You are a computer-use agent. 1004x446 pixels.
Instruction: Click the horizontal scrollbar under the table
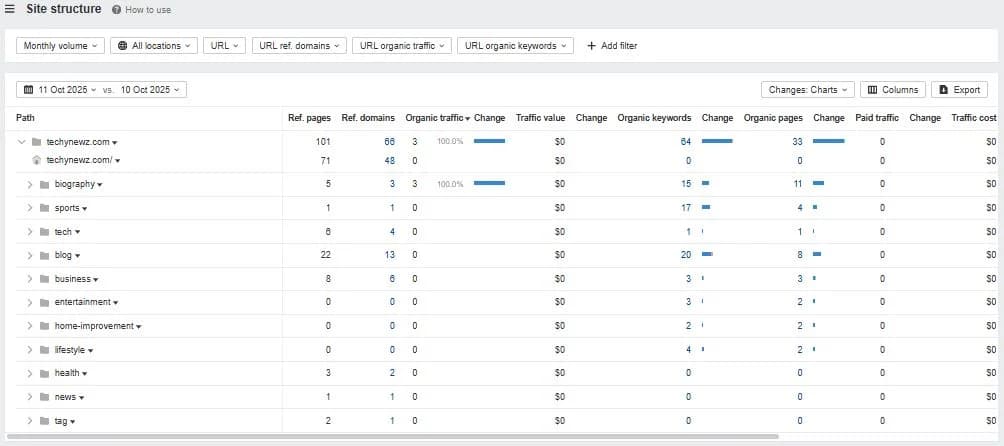click(x=393, y=436)
